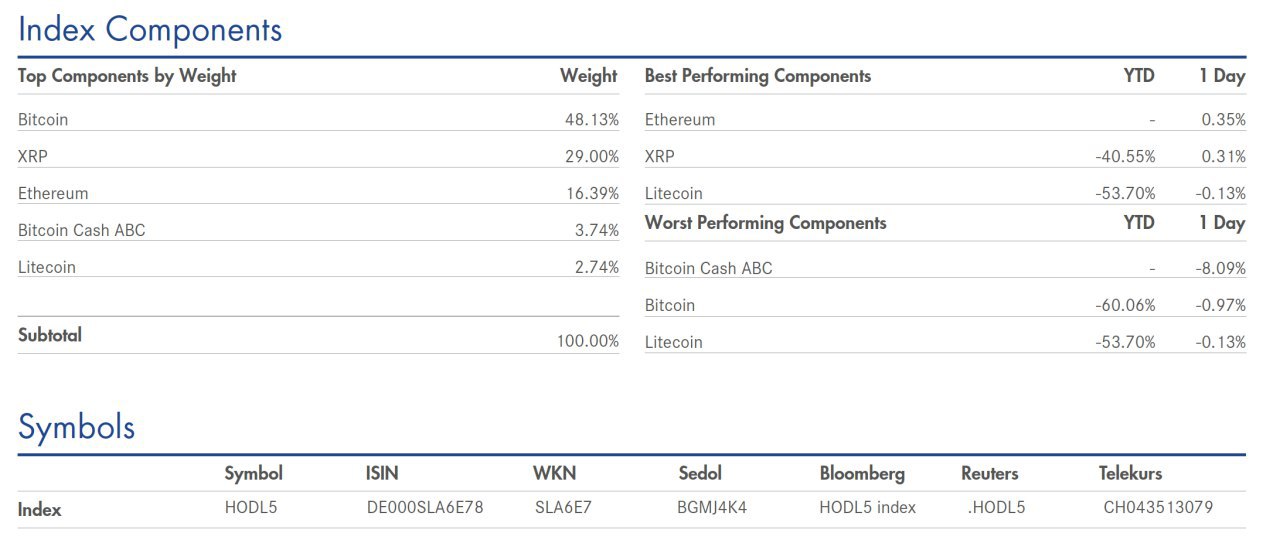This screenshot has width=1280, height=540.
Task: Click Litecoin in Top Components by Weight
Action: coord(47,268)
